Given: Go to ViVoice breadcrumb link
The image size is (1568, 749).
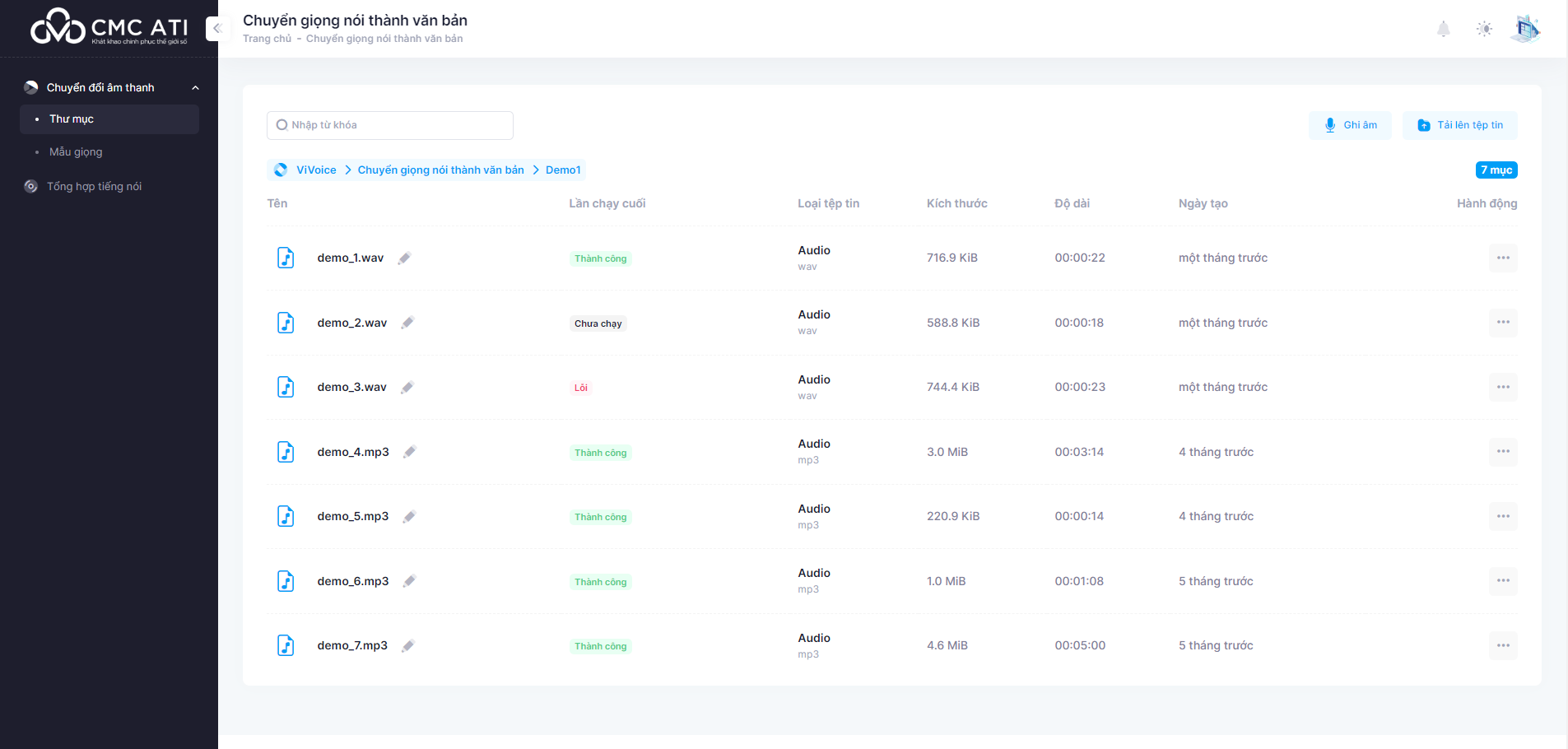Looking at the screenshot, I should pos(316,170).
